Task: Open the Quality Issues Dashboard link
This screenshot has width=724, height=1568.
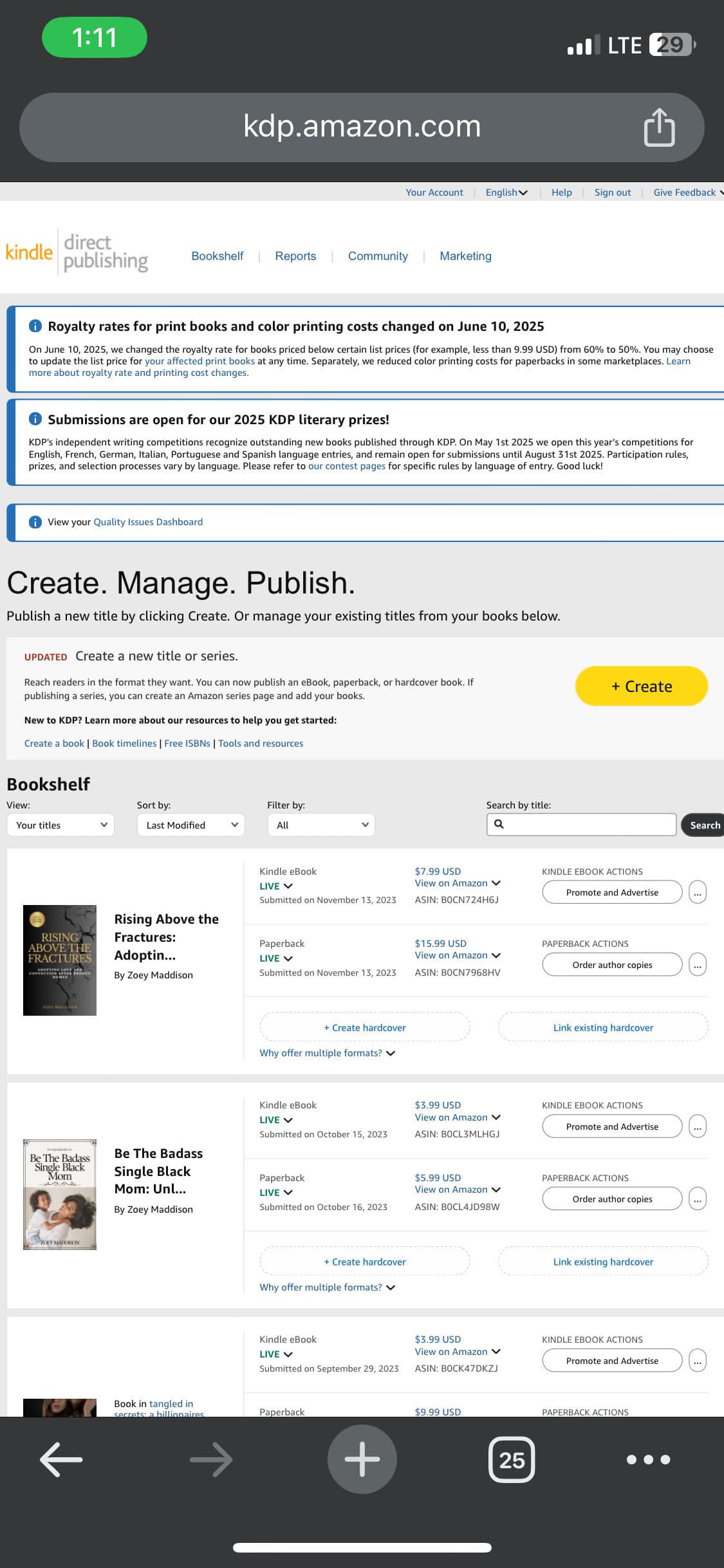Action: coord(148,522)
